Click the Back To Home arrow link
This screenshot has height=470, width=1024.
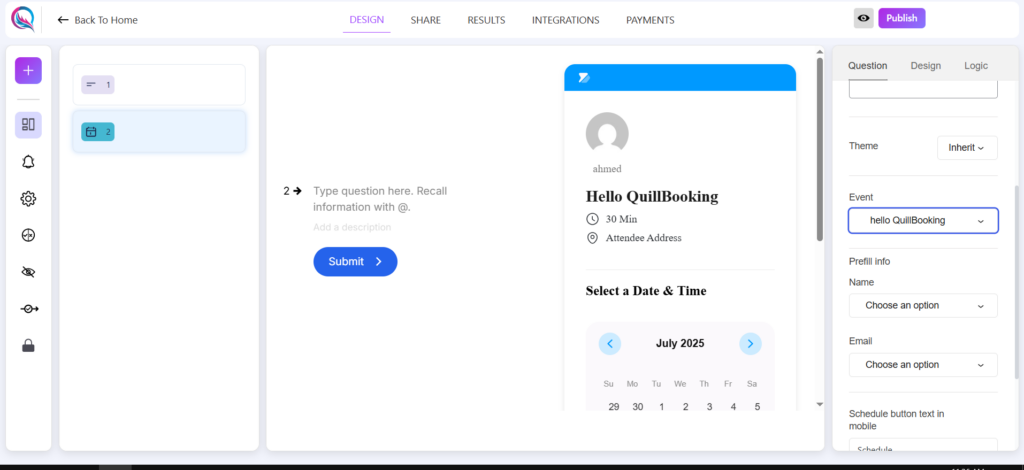(97, 20)
